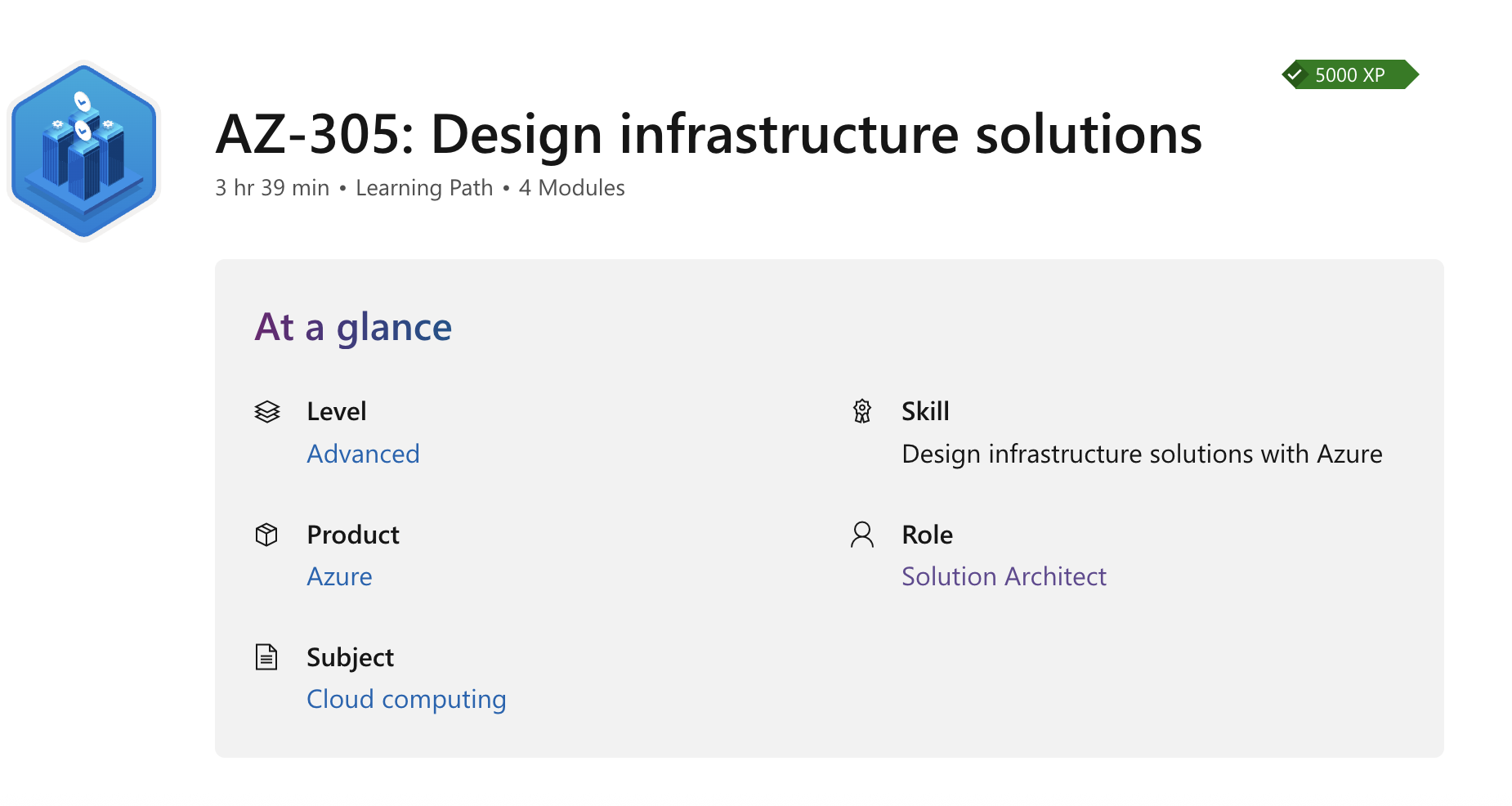Click the 5000 XP badge
Screen dimensions: 1512x806
[1350, 74]
